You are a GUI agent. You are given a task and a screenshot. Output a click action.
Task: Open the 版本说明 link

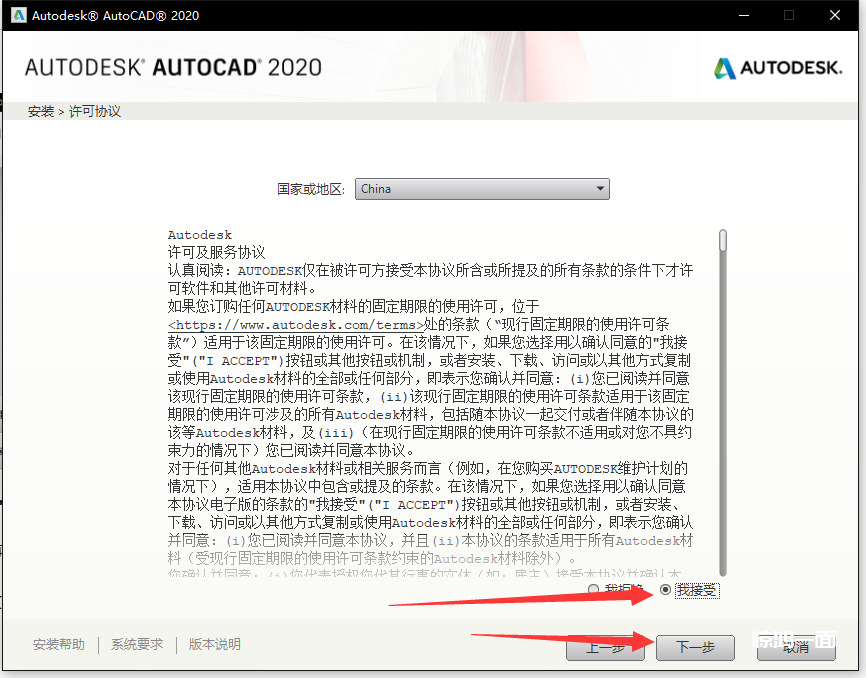point(215,645)
